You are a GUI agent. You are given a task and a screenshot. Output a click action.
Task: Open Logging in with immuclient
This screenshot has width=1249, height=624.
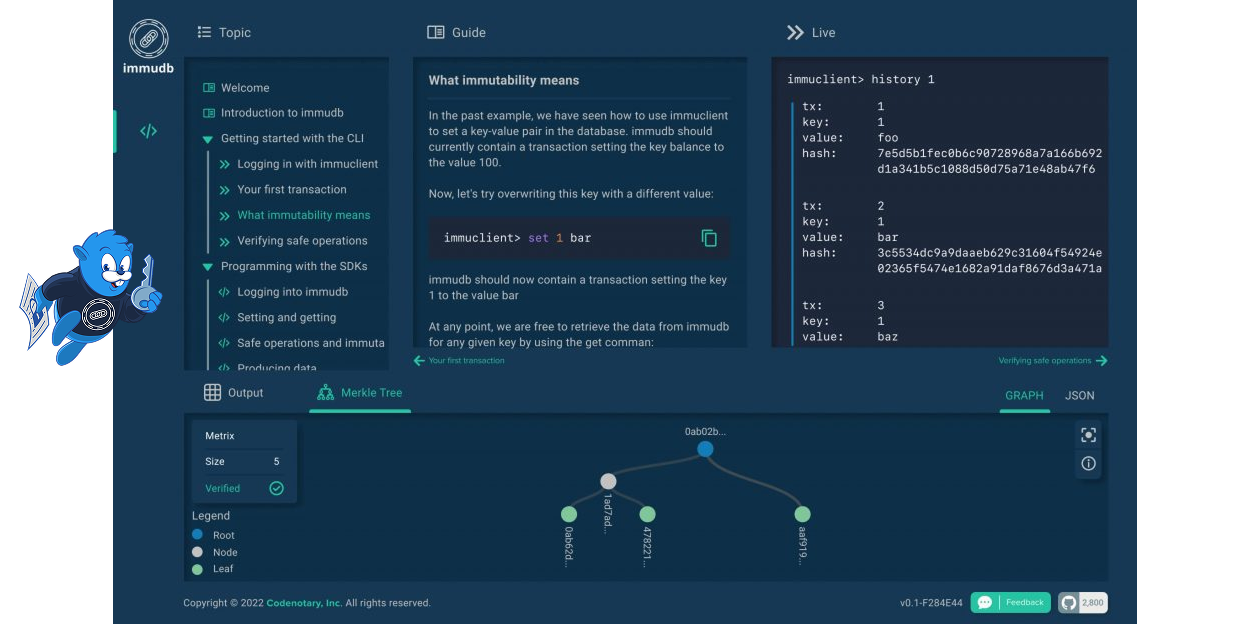tap(308, 164)
